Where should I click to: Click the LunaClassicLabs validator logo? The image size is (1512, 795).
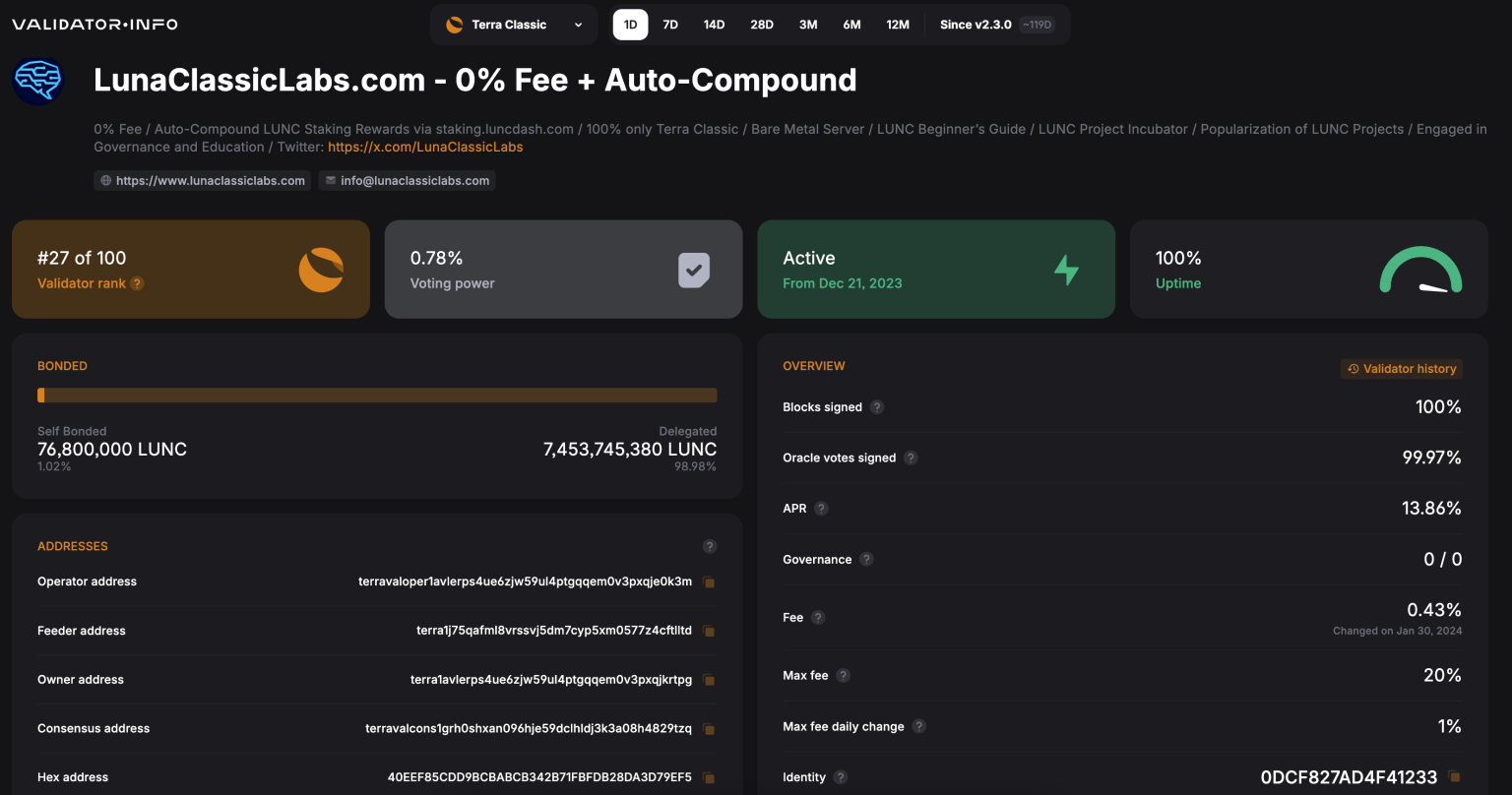click(38, 81)
